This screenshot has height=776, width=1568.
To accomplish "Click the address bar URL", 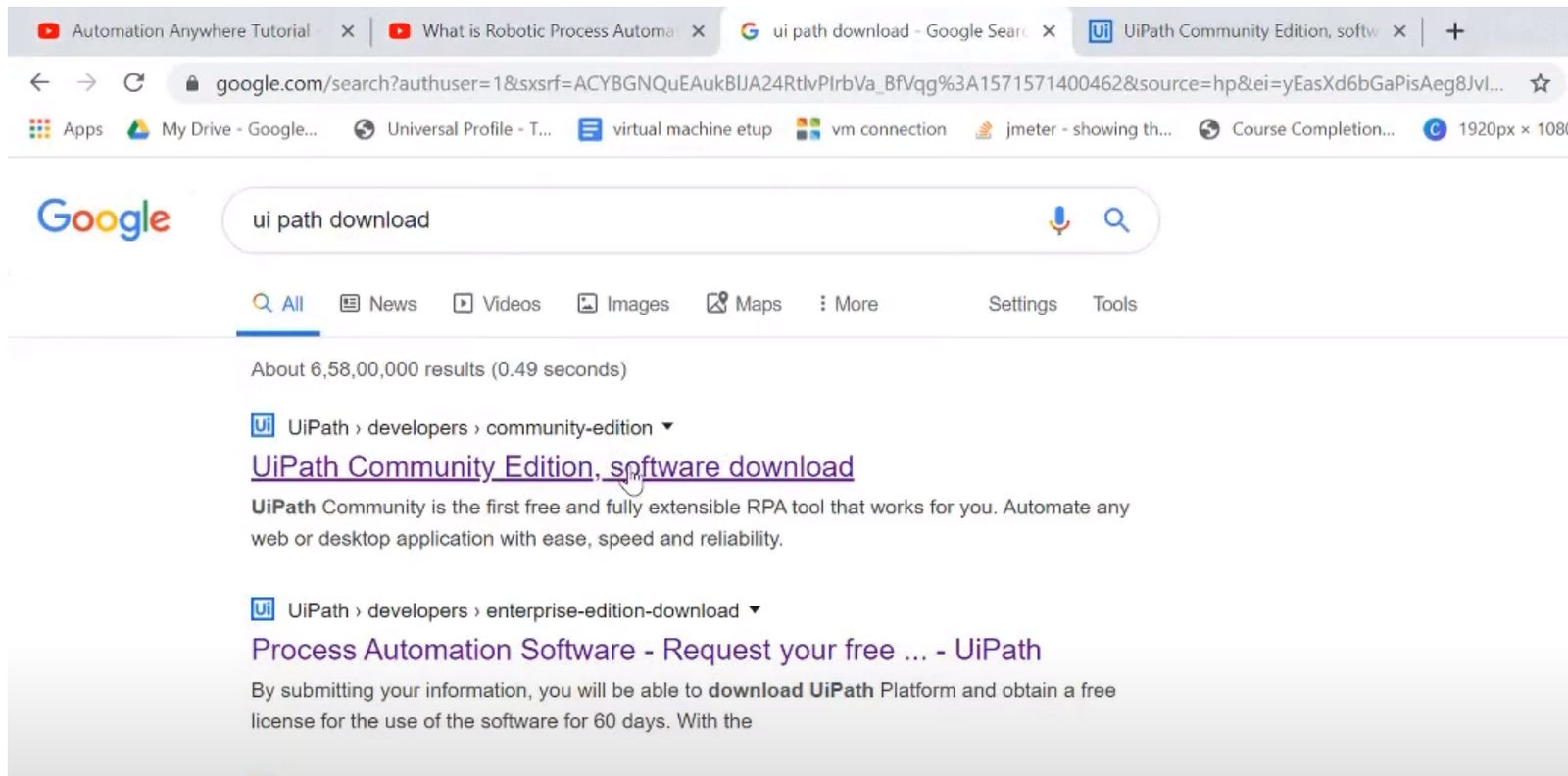I will tap(859, 84).
